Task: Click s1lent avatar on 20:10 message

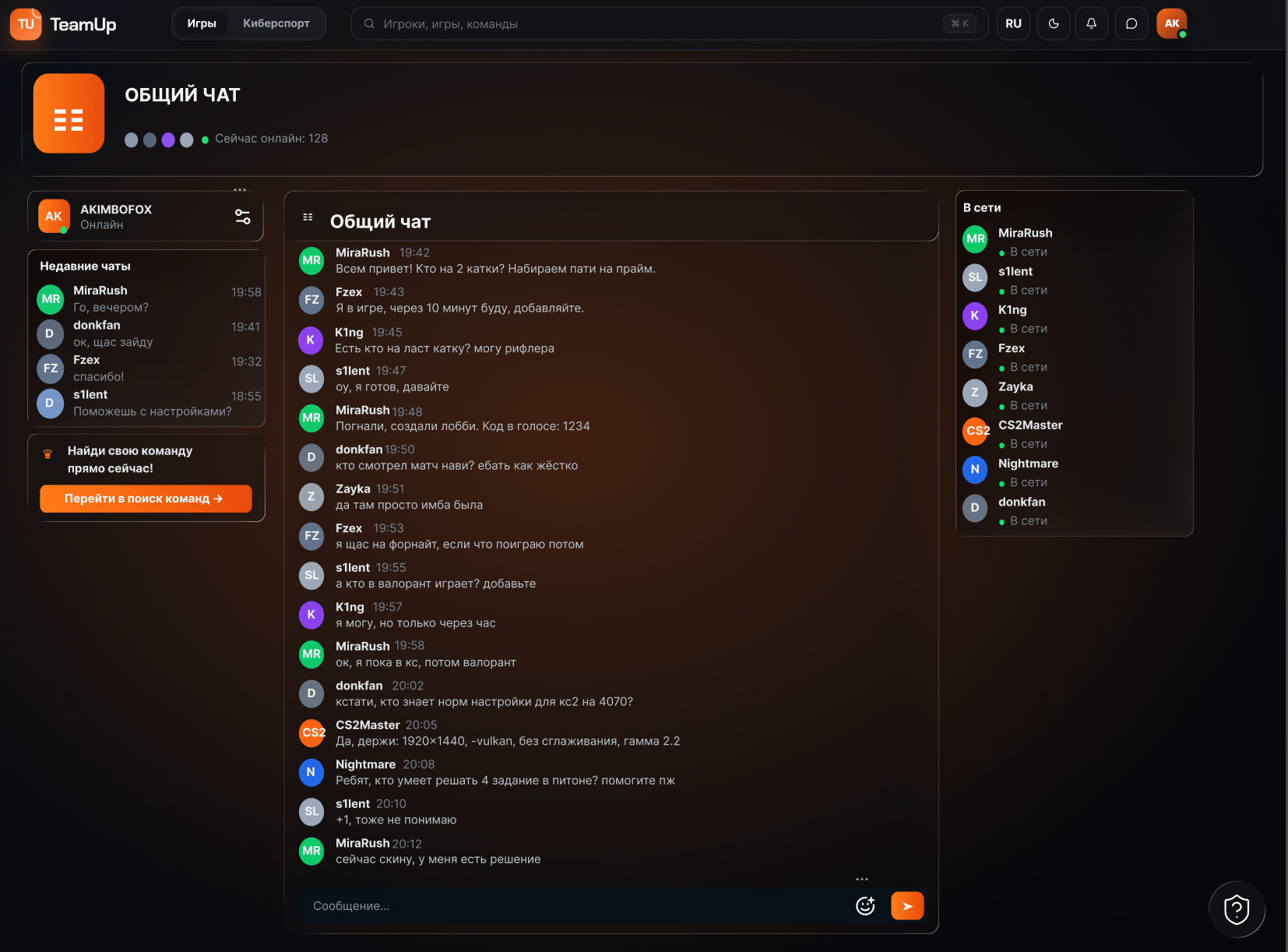Action: pos(311,811)
